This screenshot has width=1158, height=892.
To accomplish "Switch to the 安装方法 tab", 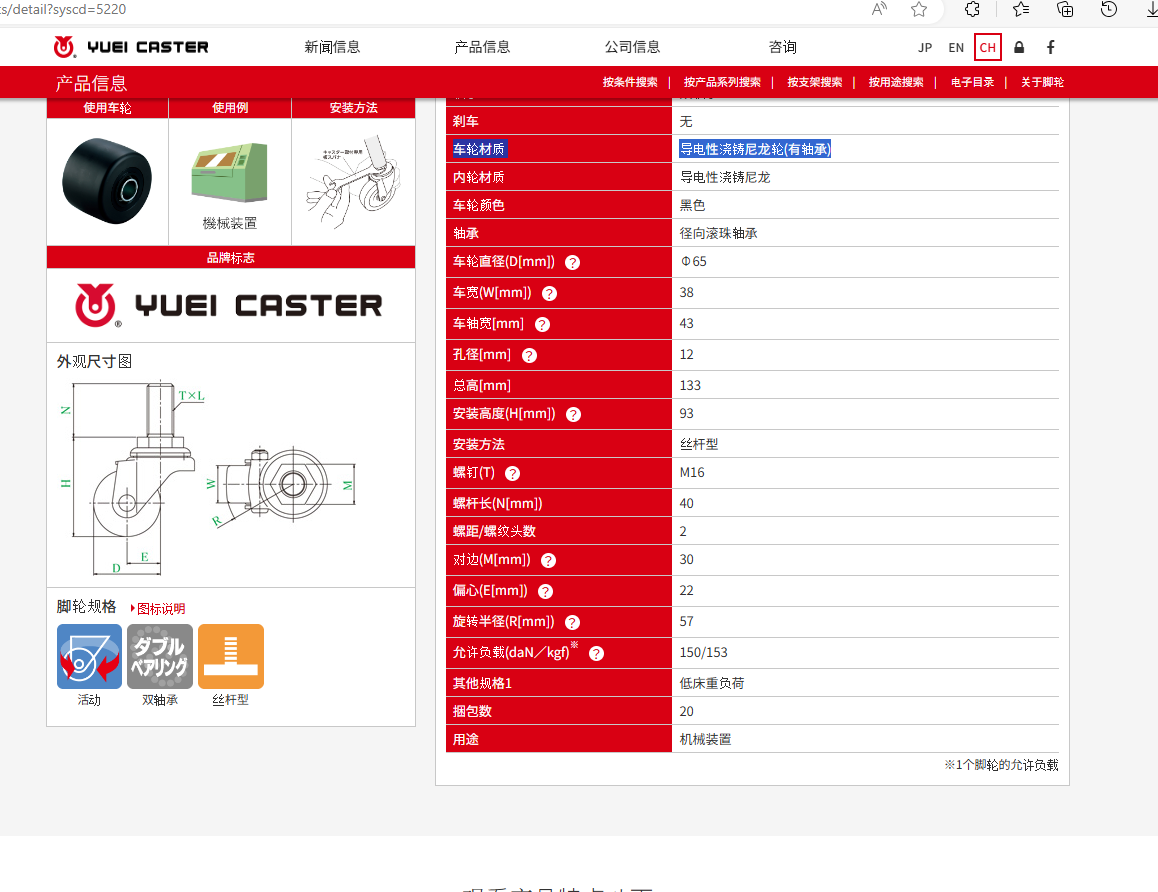I will [353, 107].
